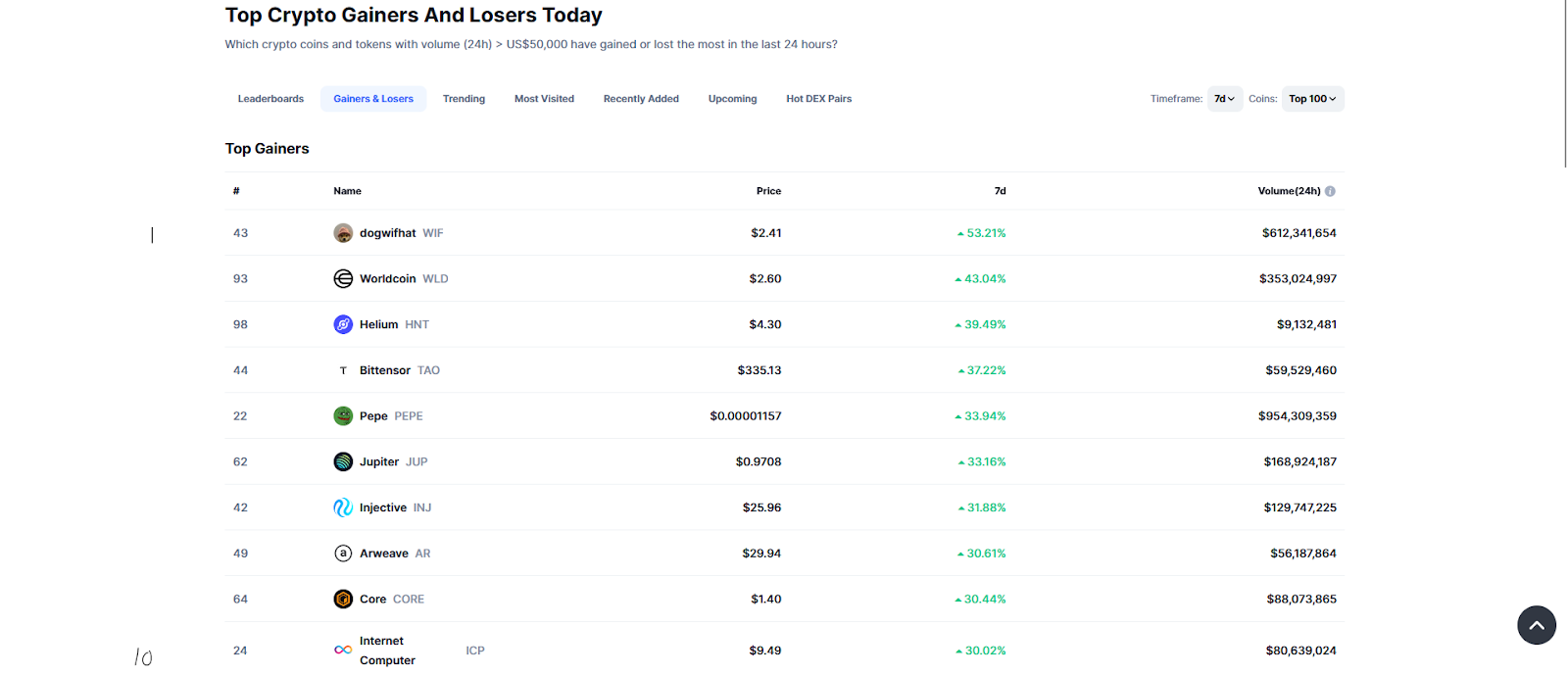Open the Internet Computer coin page link
Screen dimensions: 1568x675
pyautogui.click(x=387, y=651)
